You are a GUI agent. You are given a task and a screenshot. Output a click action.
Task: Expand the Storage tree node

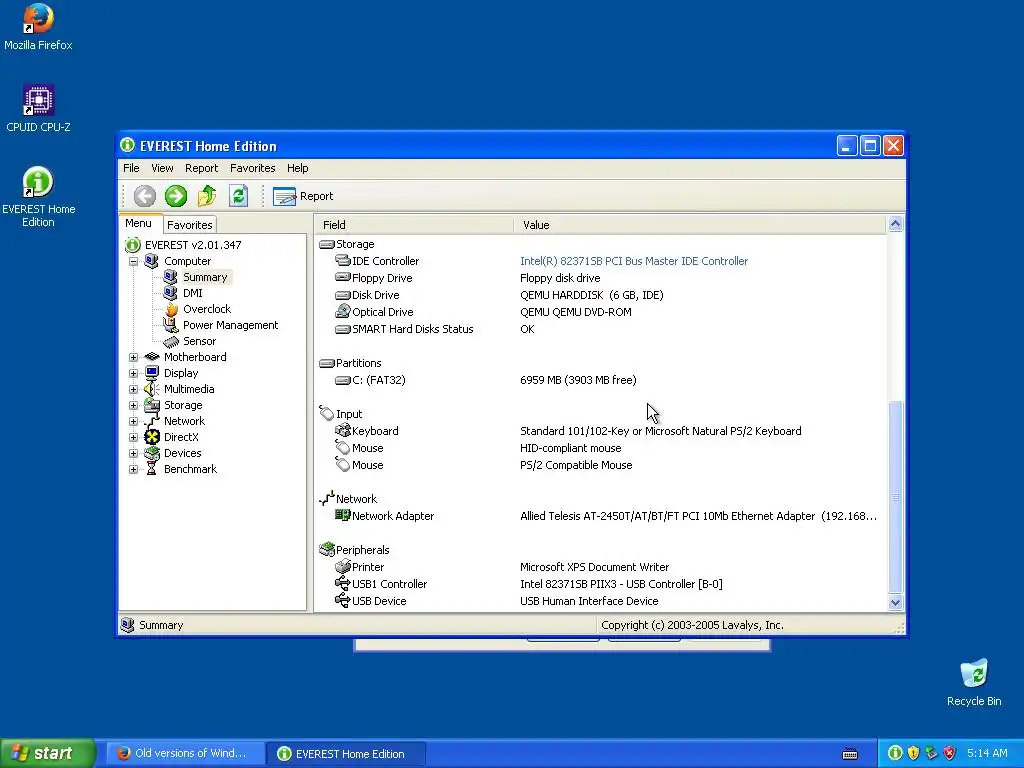[133, 406]
